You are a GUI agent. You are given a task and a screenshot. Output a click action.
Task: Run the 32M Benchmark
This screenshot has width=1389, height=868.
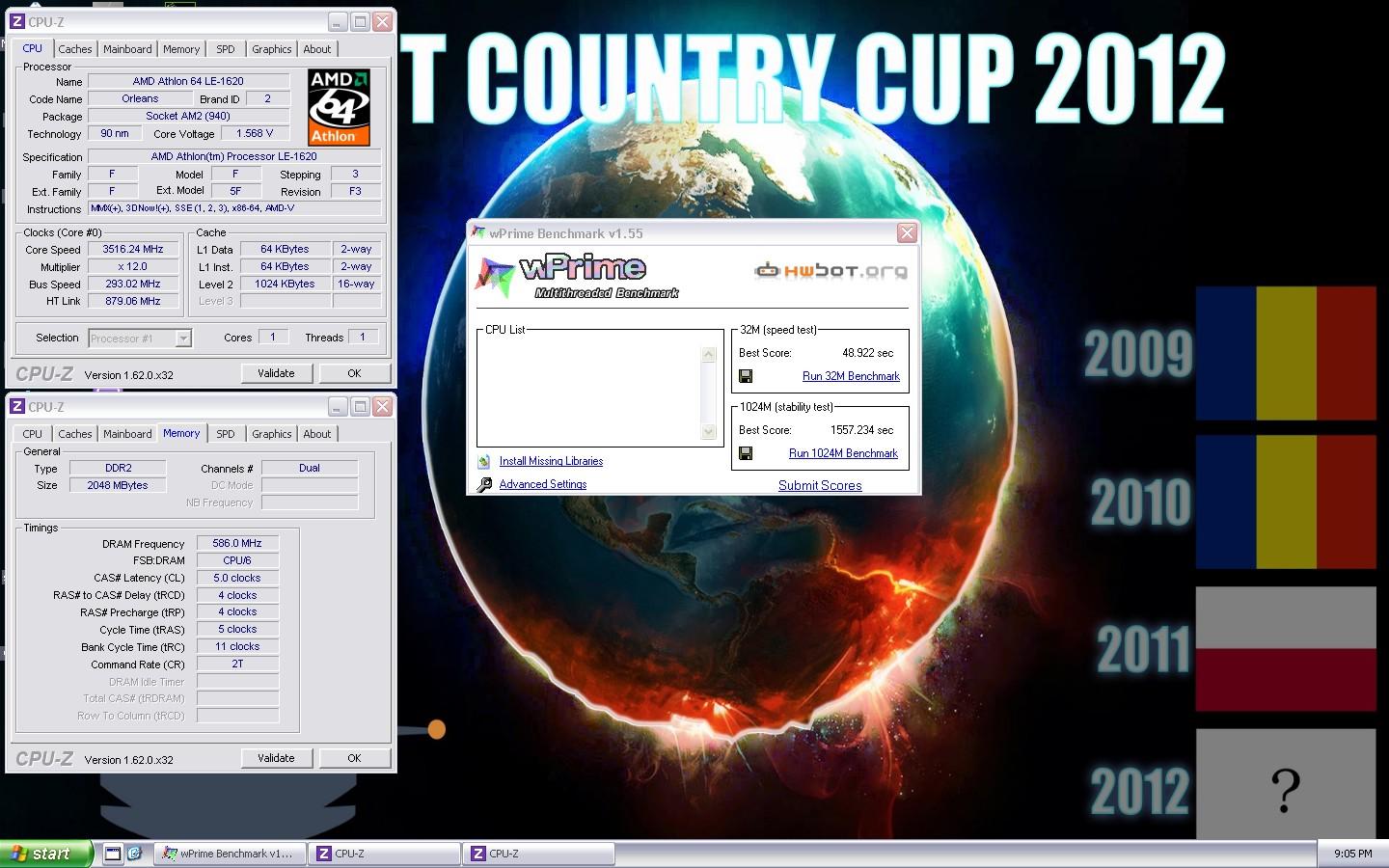pyautogui.click(x=851, y=376)
